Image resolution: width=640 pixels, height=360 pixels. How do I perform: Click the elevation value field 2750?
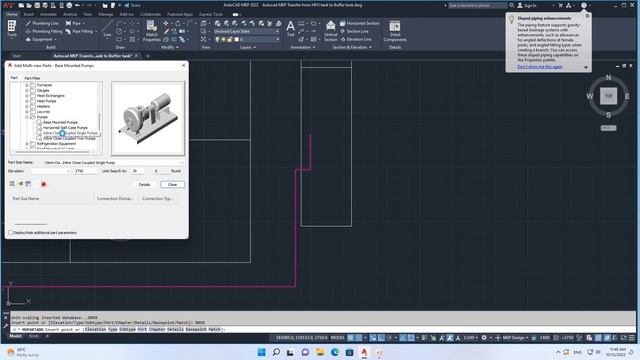point(85,171)
